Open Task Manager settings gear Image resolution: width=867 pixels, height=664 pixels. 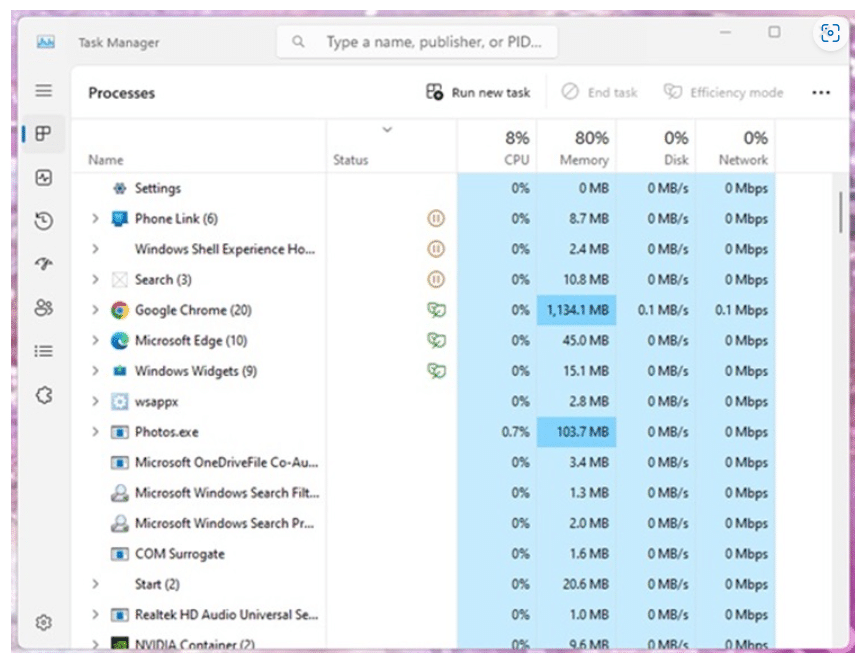coord(43,622)
